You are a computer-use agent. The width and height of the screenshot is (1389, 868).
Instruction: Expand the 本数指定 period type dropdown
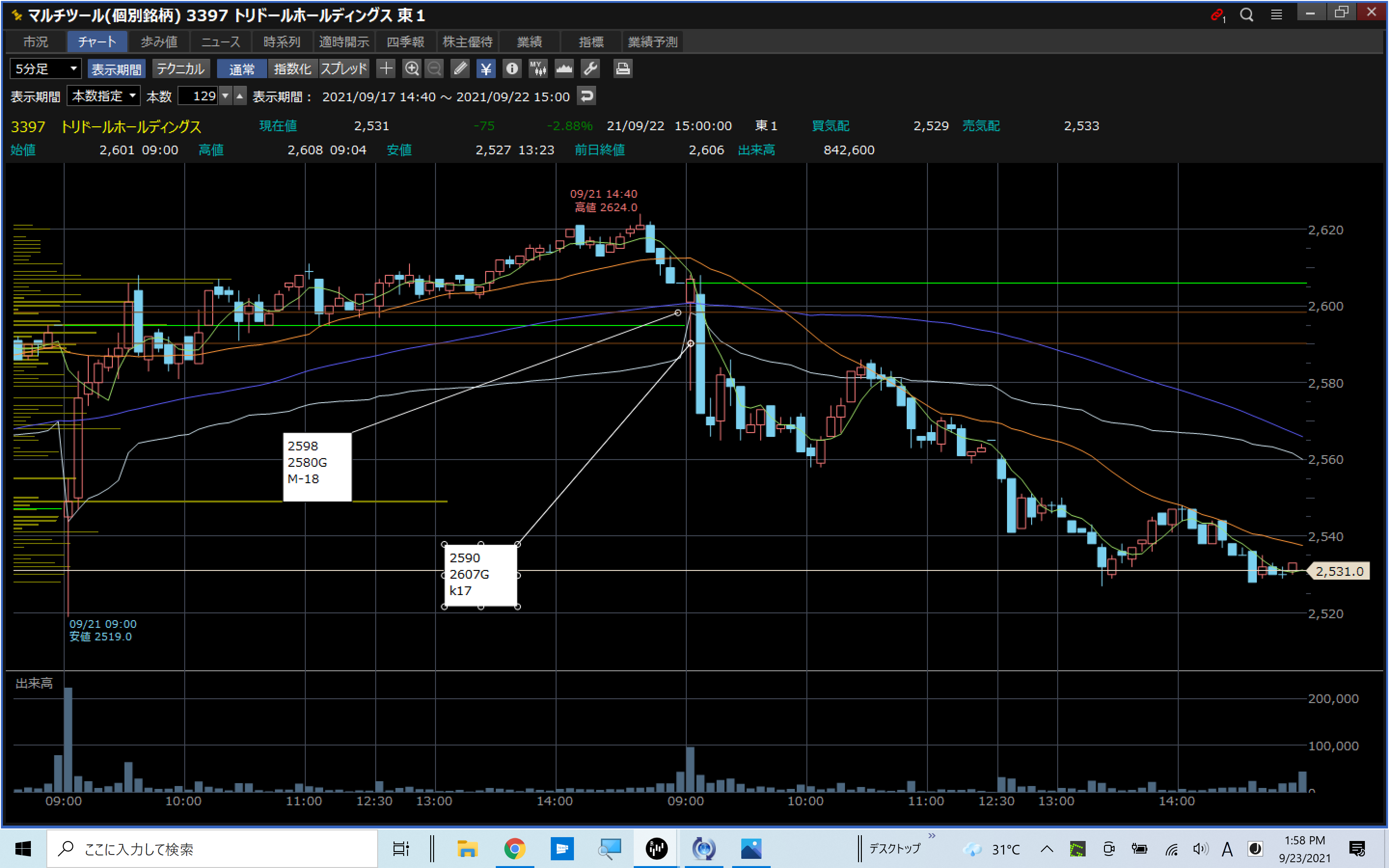click(104, 96)
